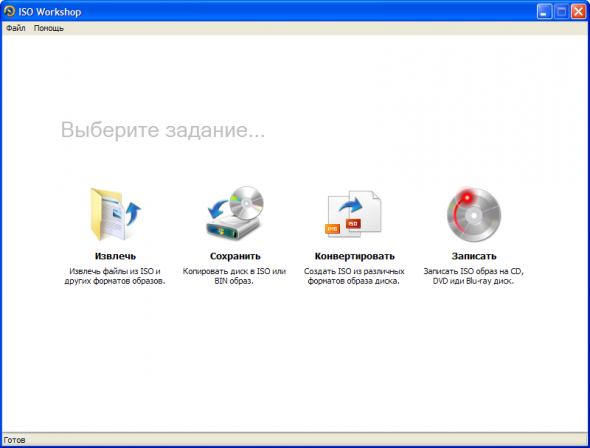
Task: Click text 'Извлечь файлы из ISO и других форматов образов.'
Action: (x=115, y=276)
